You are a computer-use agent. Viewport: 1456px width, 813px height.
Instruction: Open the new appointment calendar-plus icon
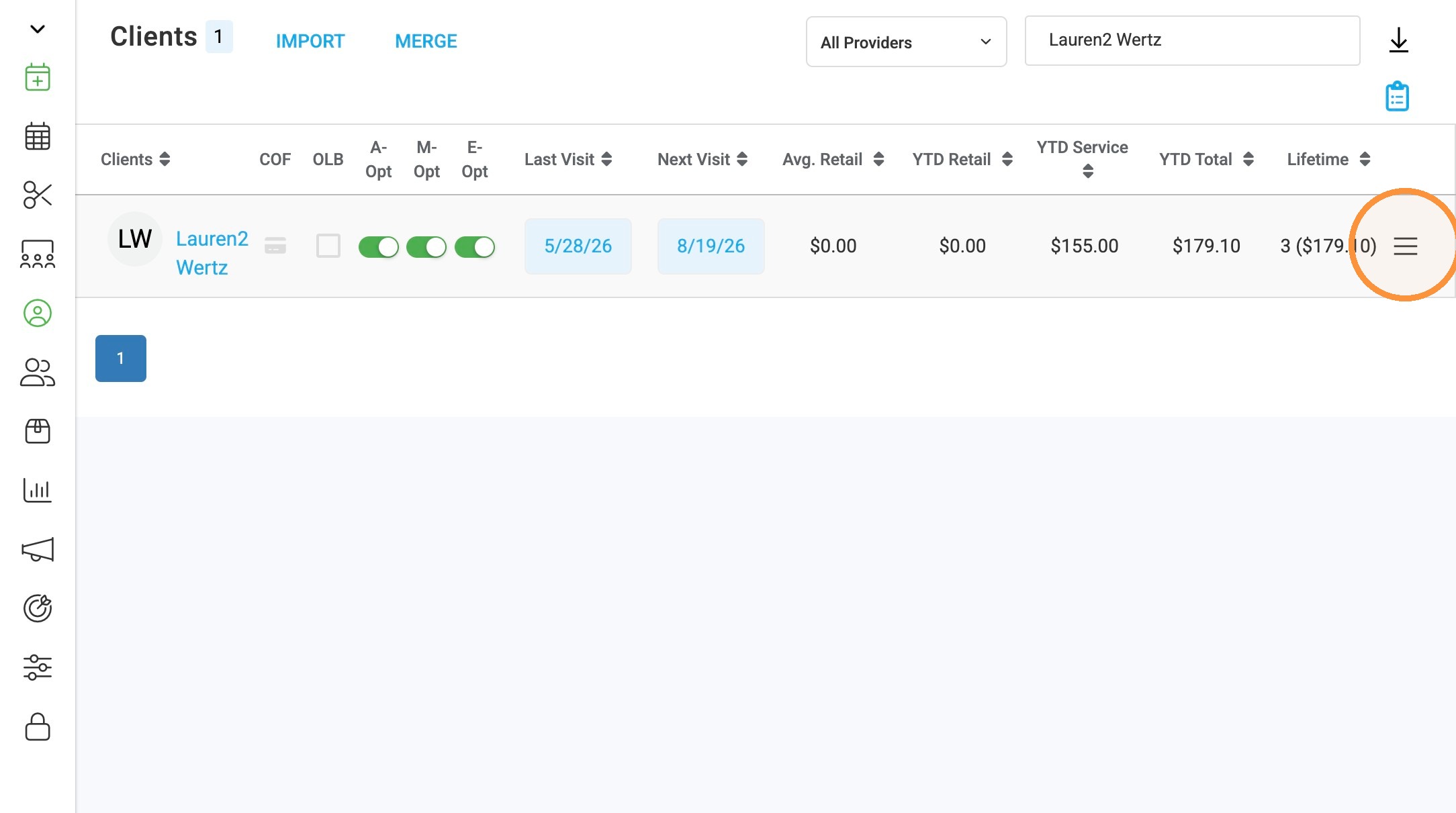click(x=38, y=77)
